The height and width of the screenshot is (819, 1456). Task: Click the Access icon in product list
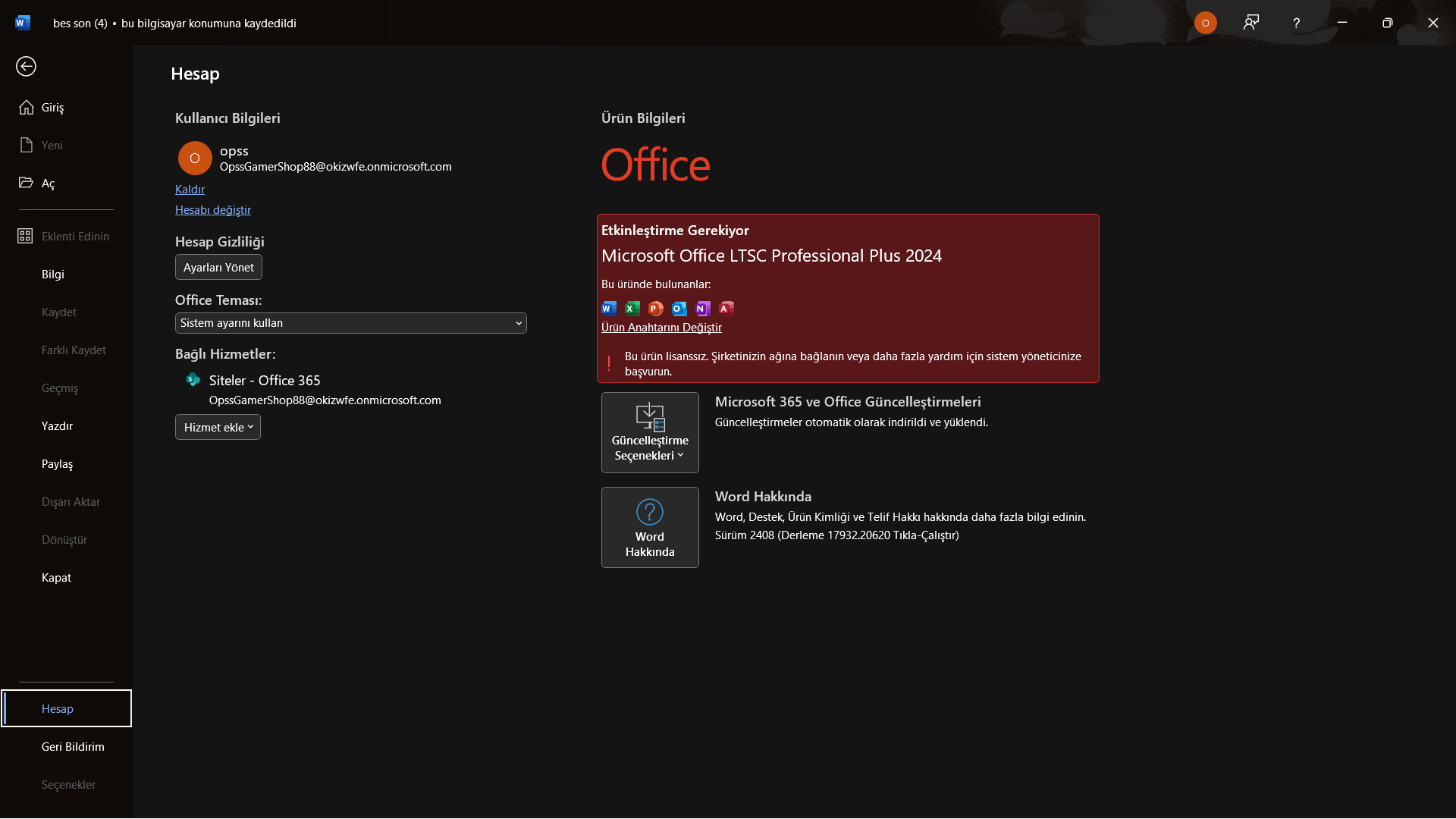[726, 309]
